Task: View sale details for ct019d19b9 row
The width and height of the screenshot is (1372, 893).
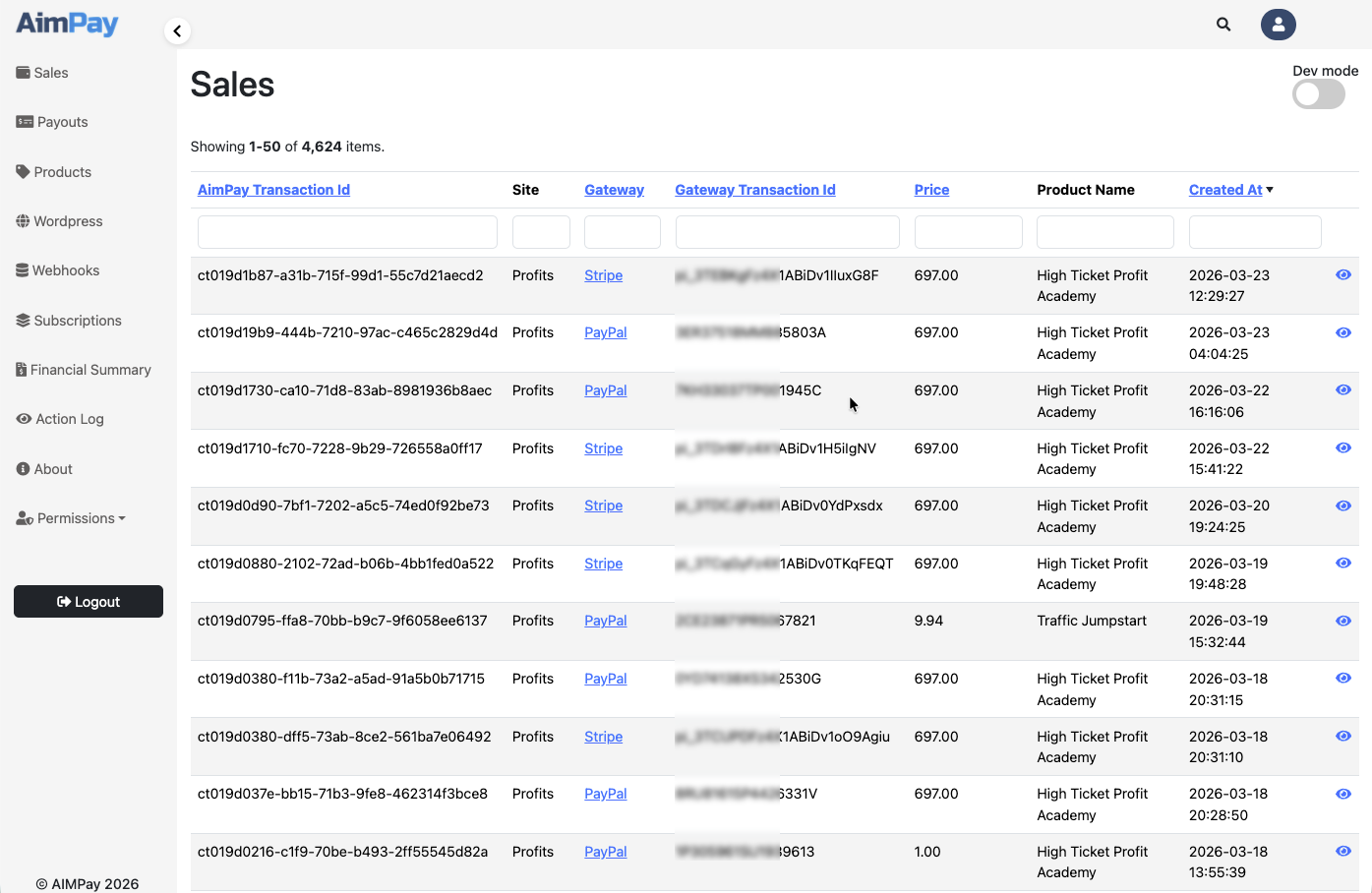Action: [x=1343, y=333]
